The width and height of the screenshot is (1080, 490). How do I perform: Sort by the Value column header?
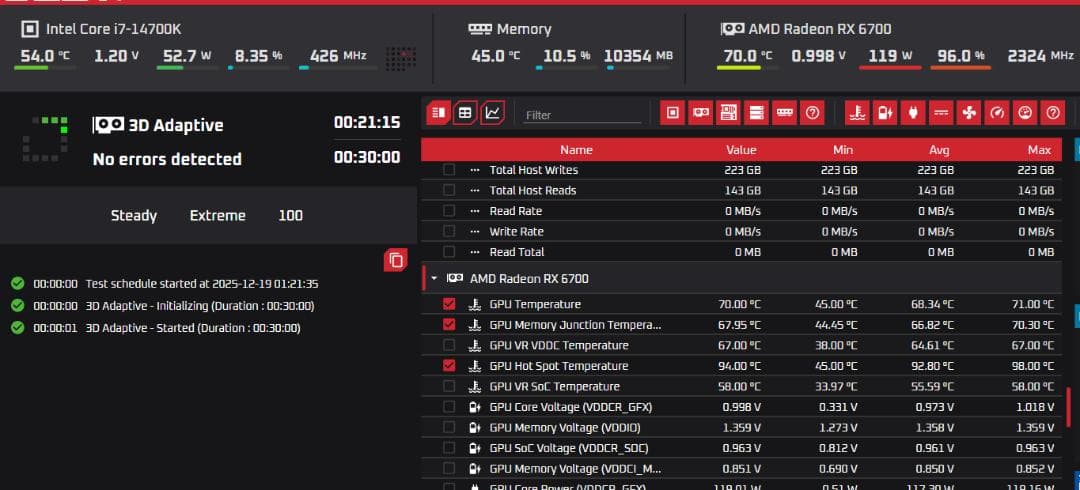[741, 150]
